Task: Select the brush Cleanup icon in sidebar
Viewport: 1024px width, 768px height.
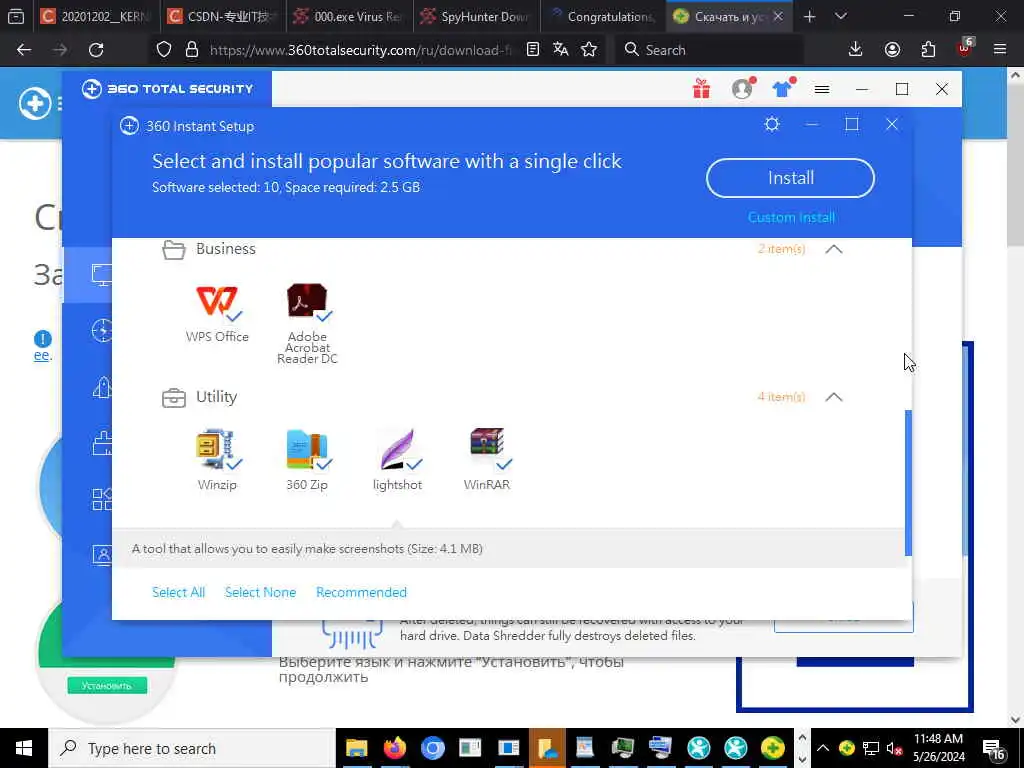Action: pyautogui.click(x=101, y=443)
